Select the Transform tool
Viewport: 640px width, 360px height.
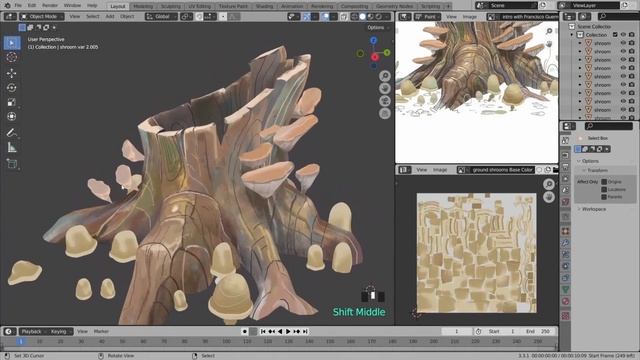(x=12, y=116)
